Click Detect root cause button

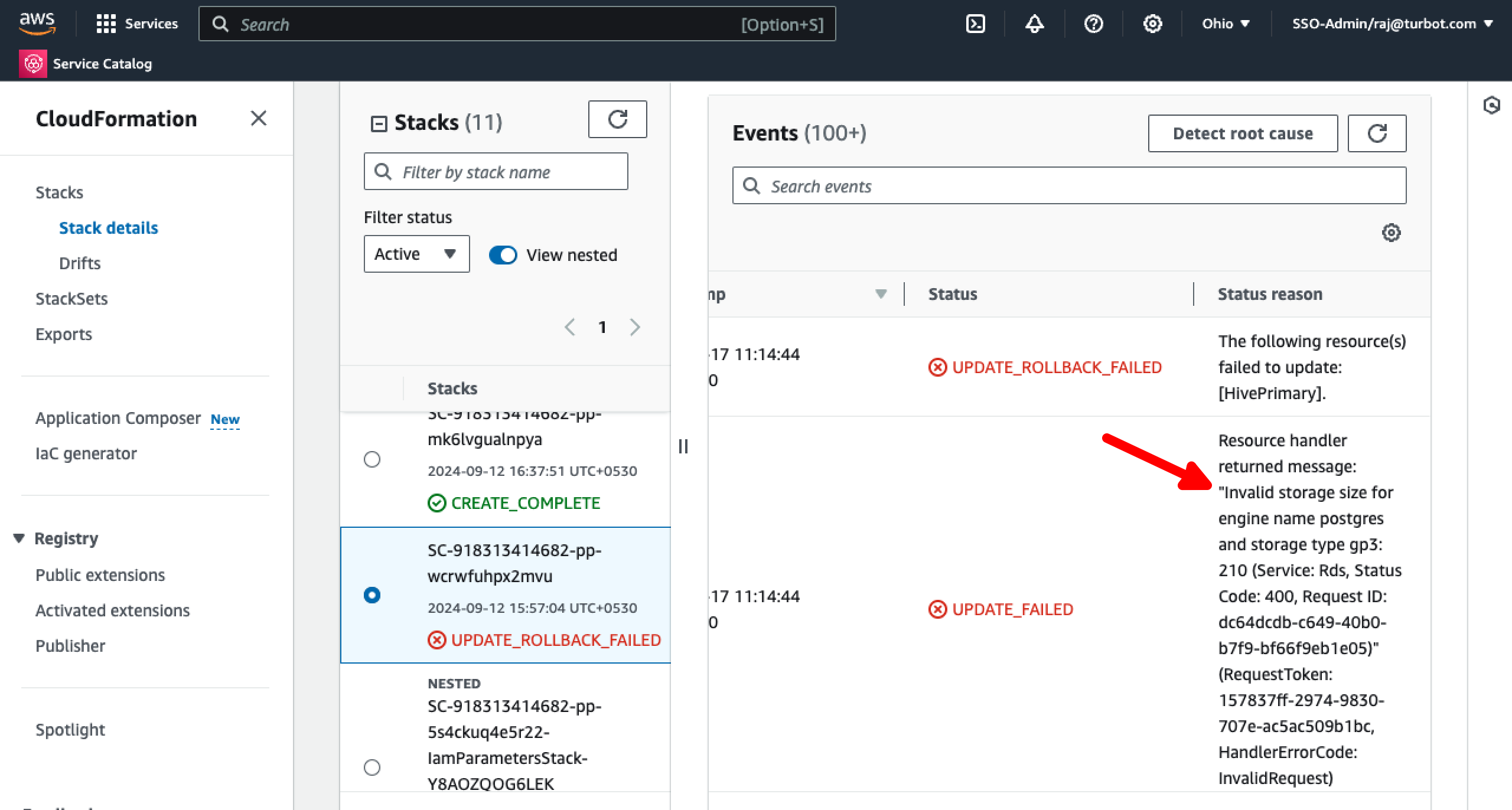click(1243, 133)
